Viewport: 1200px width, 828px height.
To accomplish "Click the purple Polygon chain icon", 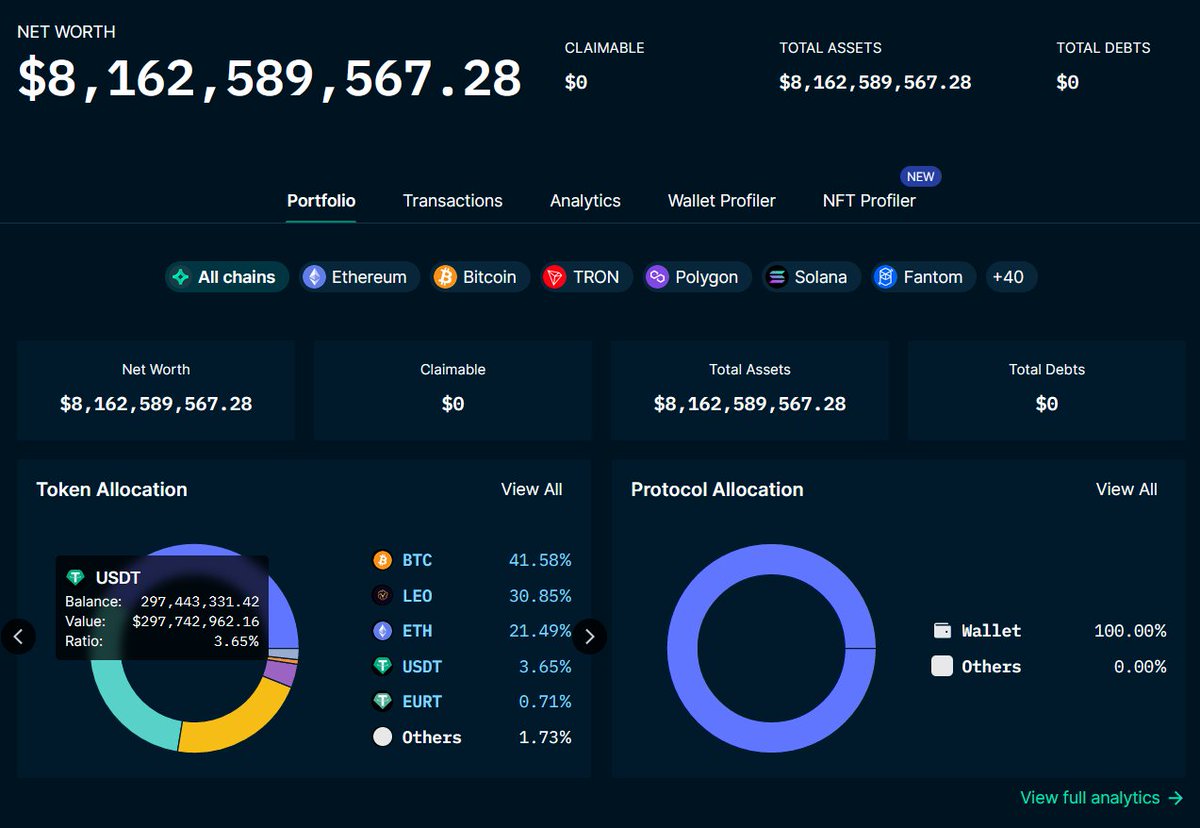I will coord(657,277).
